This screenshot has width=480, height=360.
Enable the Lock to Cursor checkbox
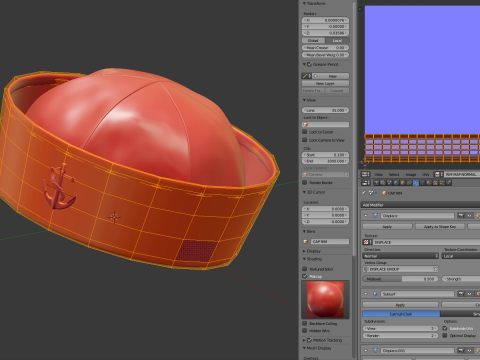coord(305,132)
